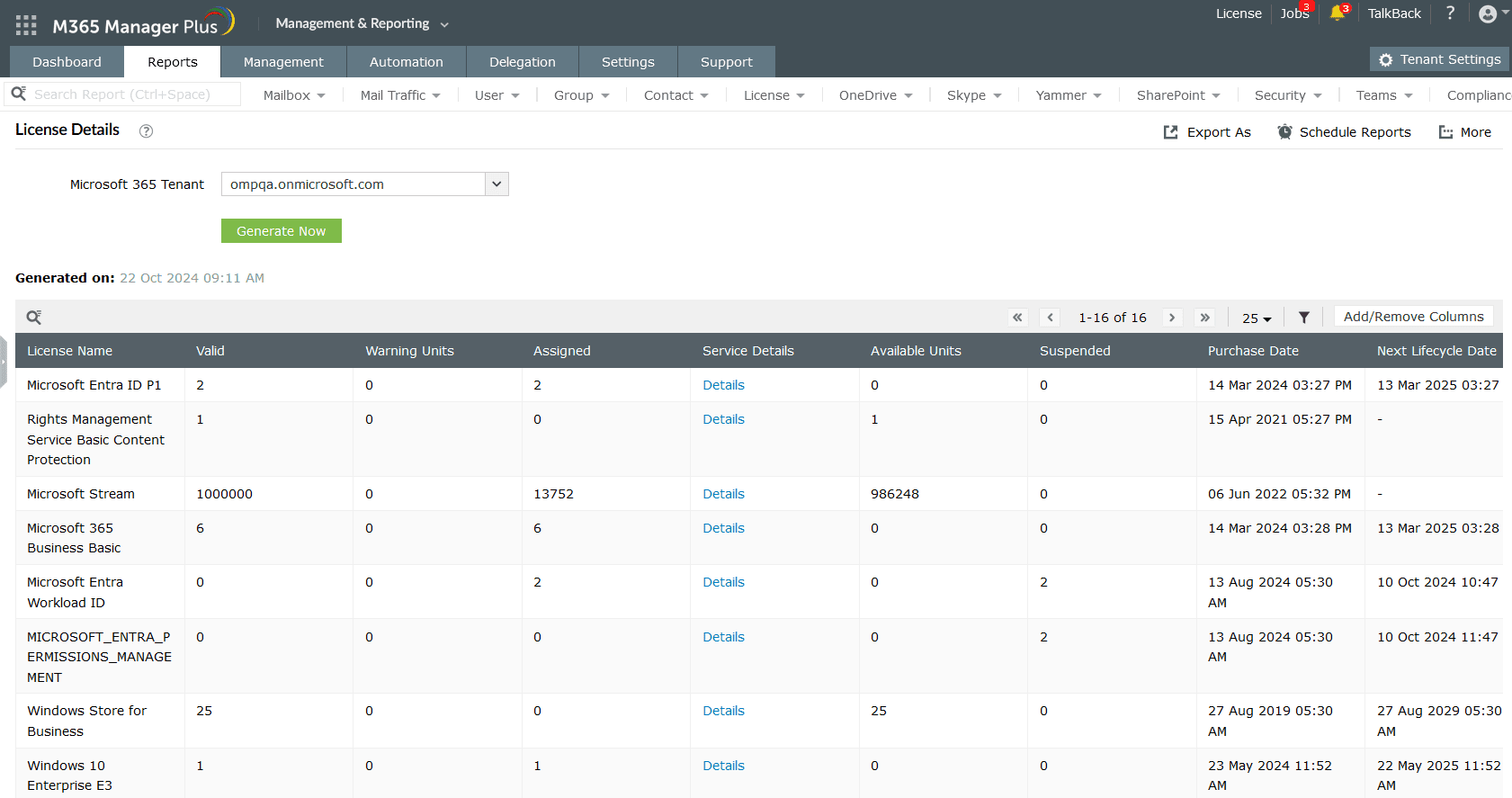Expand the Mailbox reports menu

pos(294,95)
